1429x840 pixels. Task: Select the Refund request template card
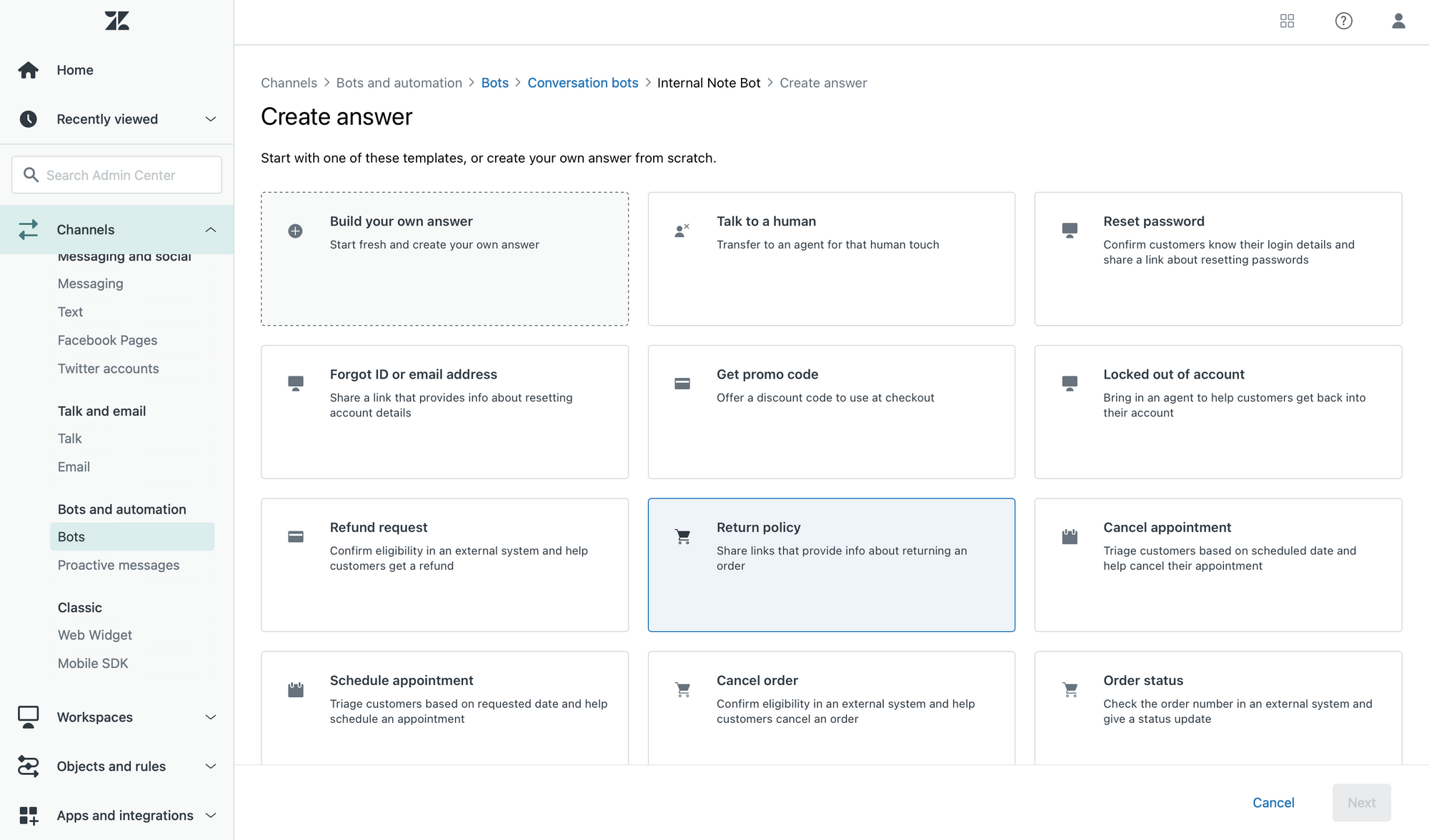tap(444, 564)
